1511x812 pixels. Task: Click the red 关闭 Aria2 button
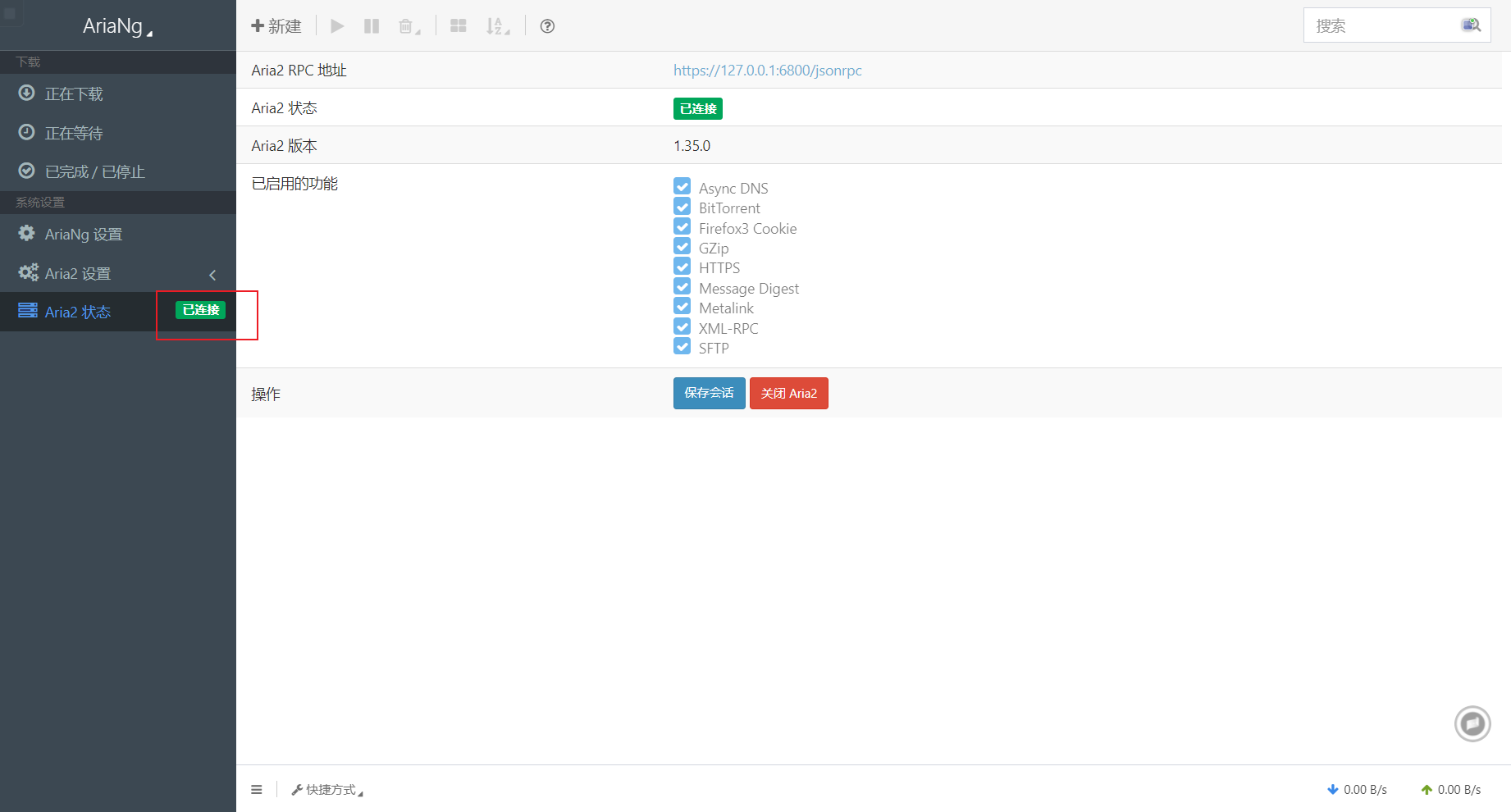coord(788,393)
